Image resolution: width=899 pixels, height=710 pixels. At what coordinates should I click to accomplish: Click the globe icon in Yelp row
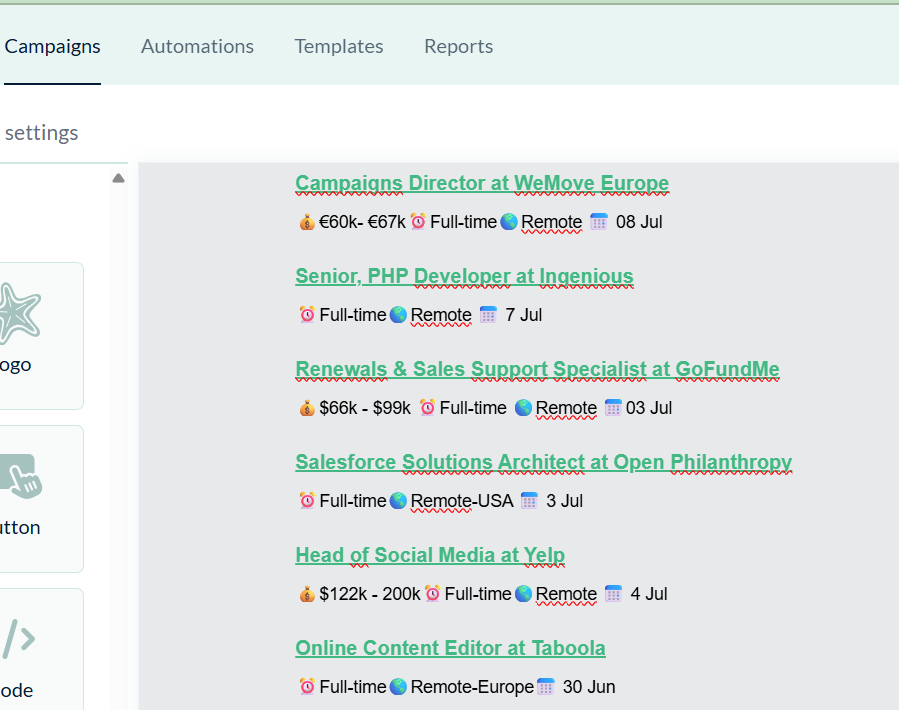(523, 594)
